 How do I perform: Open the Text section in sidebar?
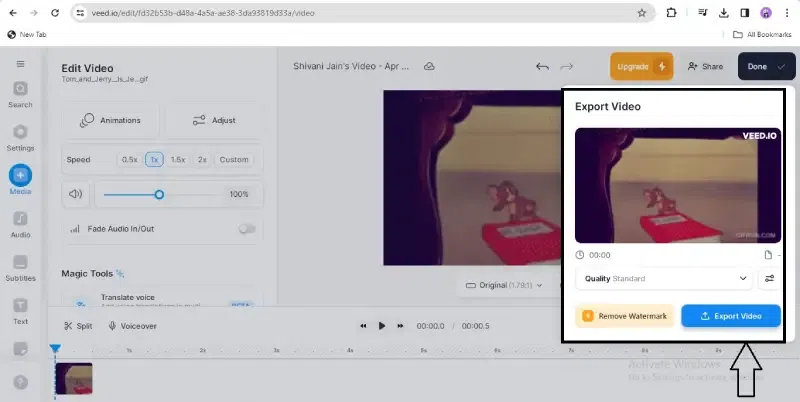tap(20, 311)
